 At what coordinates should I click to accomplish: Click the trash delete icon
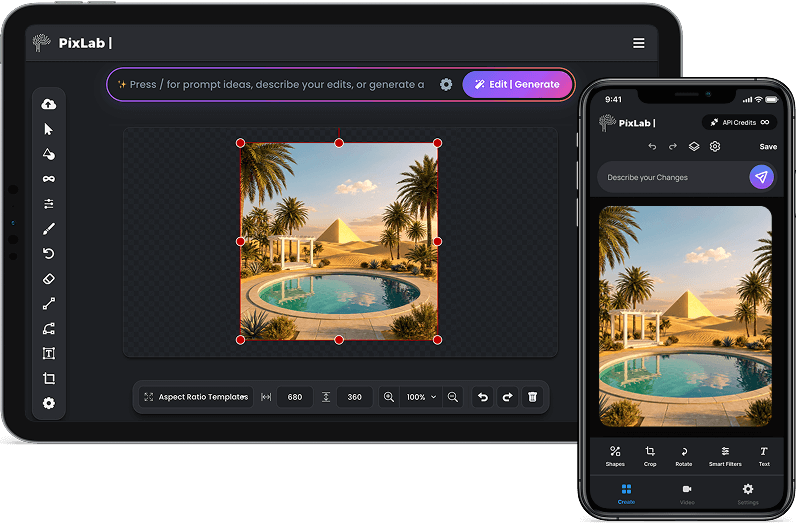(x=532, y=397)
